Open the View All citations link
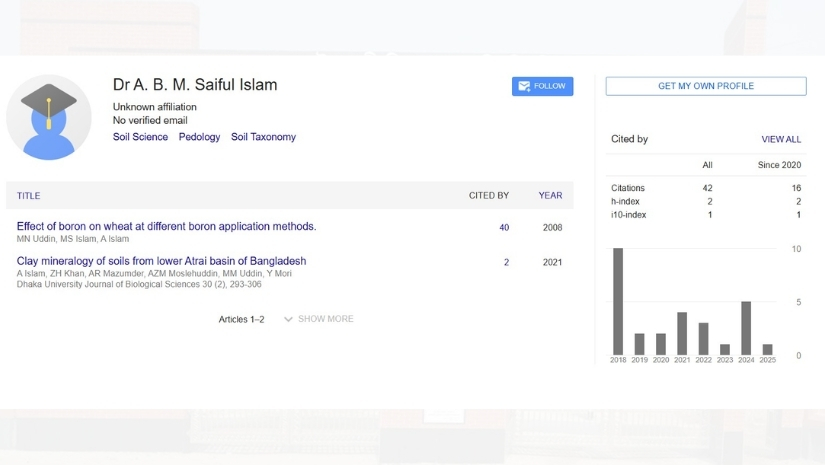825x465 pixels. (x=780, y=140)
